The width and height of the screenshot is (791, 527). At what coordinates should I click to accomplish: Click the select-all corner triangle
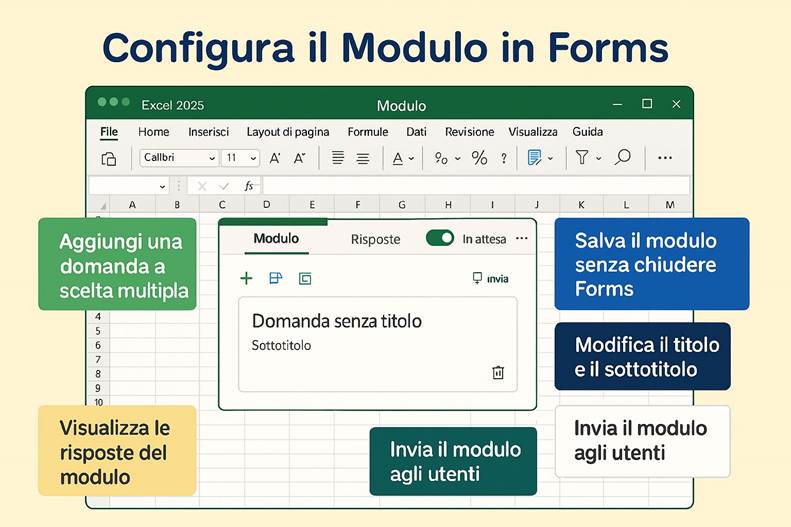[x=103, y=206]
